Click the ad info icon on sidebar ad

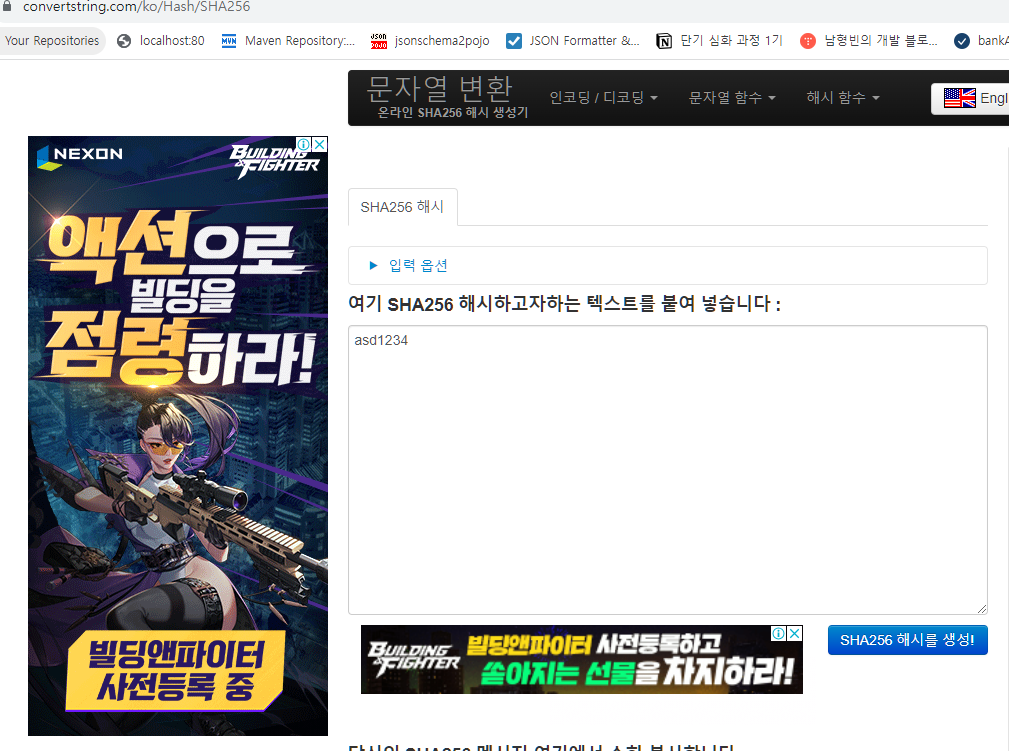pos(304,144)
